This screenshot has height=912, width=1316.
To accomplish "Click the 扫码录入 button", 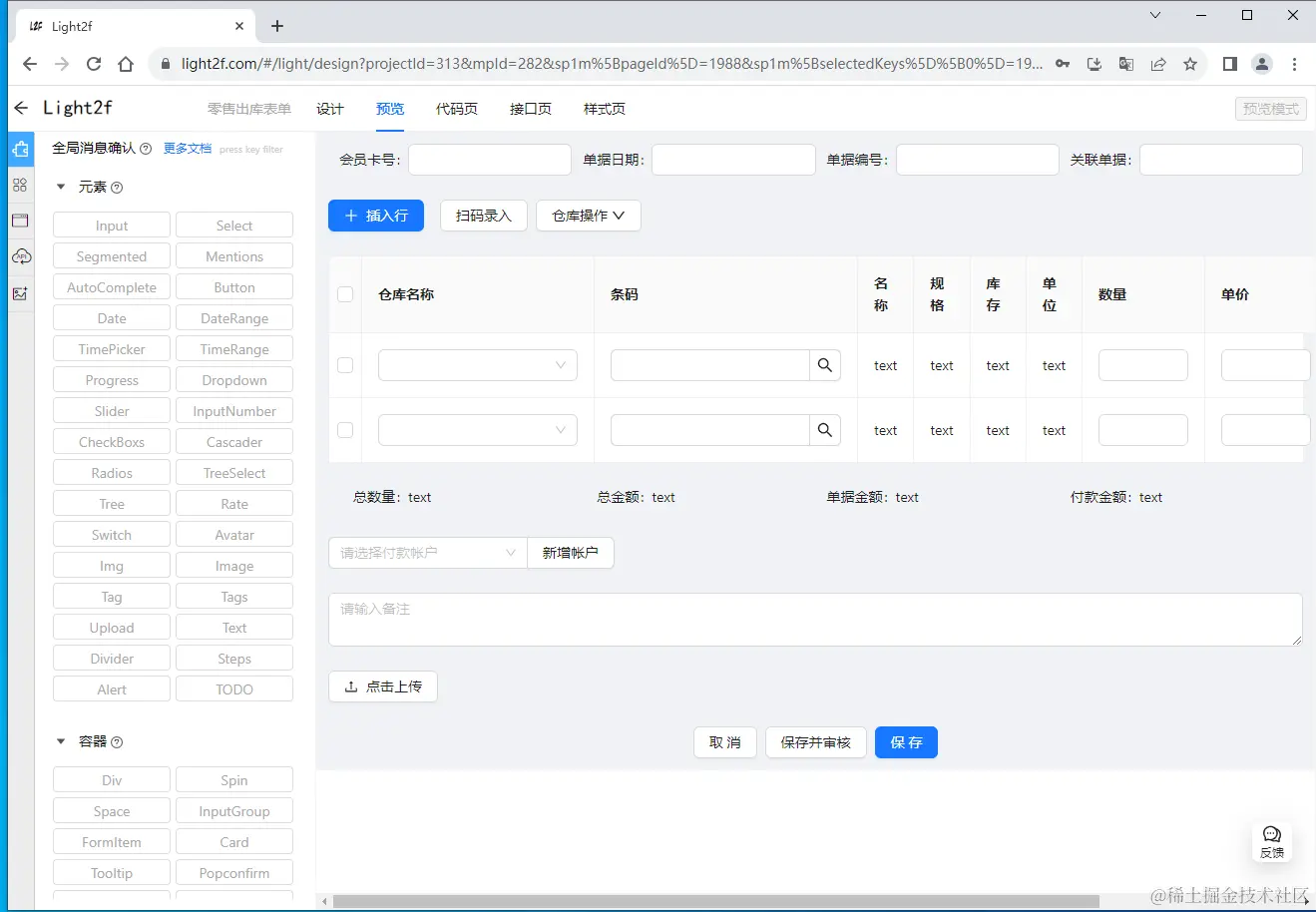I will click(484, 216).
